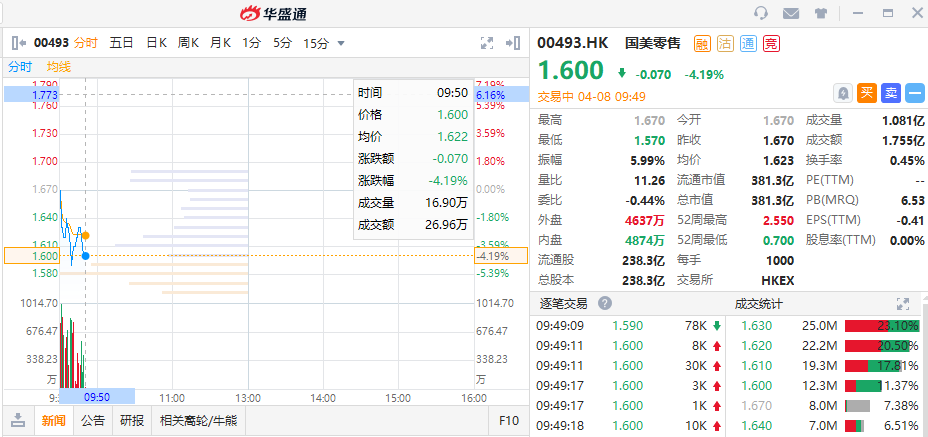
Task: Switch to 日K chart tab
Action: tap(157, 43)
